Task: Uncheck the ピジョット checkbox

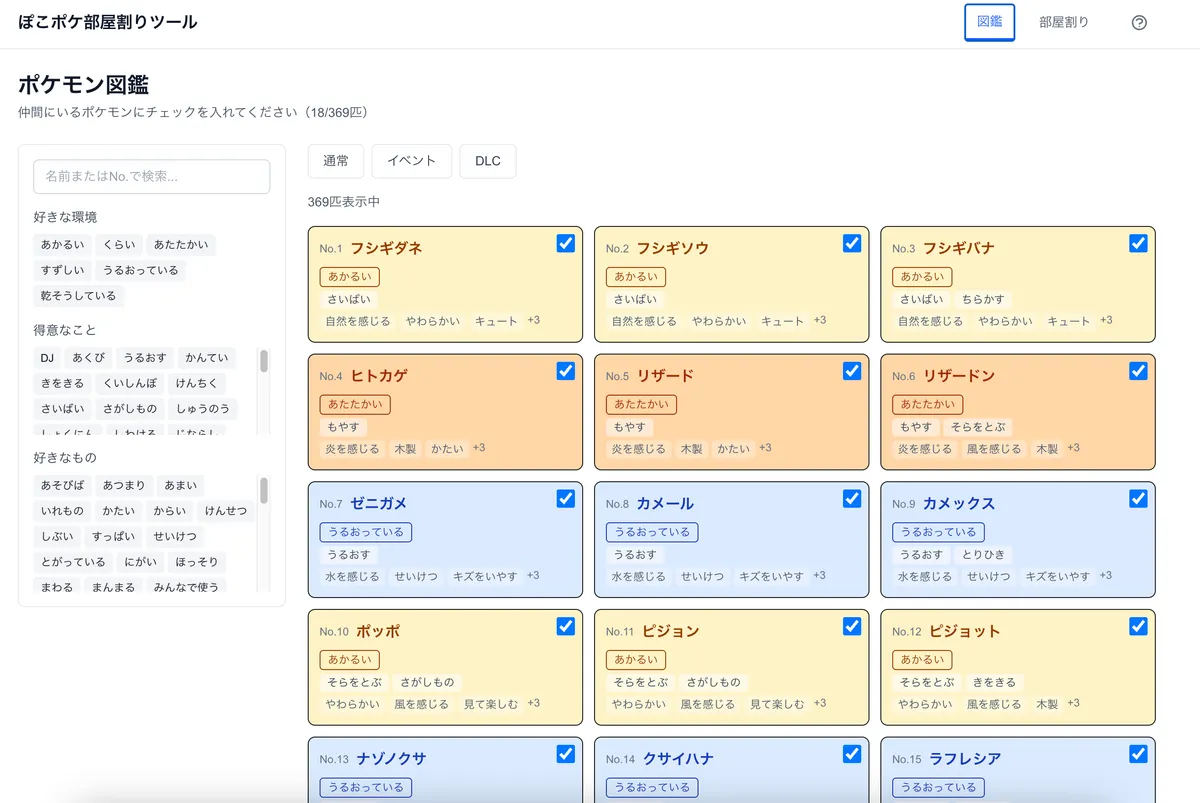Action: (1138, 626)
